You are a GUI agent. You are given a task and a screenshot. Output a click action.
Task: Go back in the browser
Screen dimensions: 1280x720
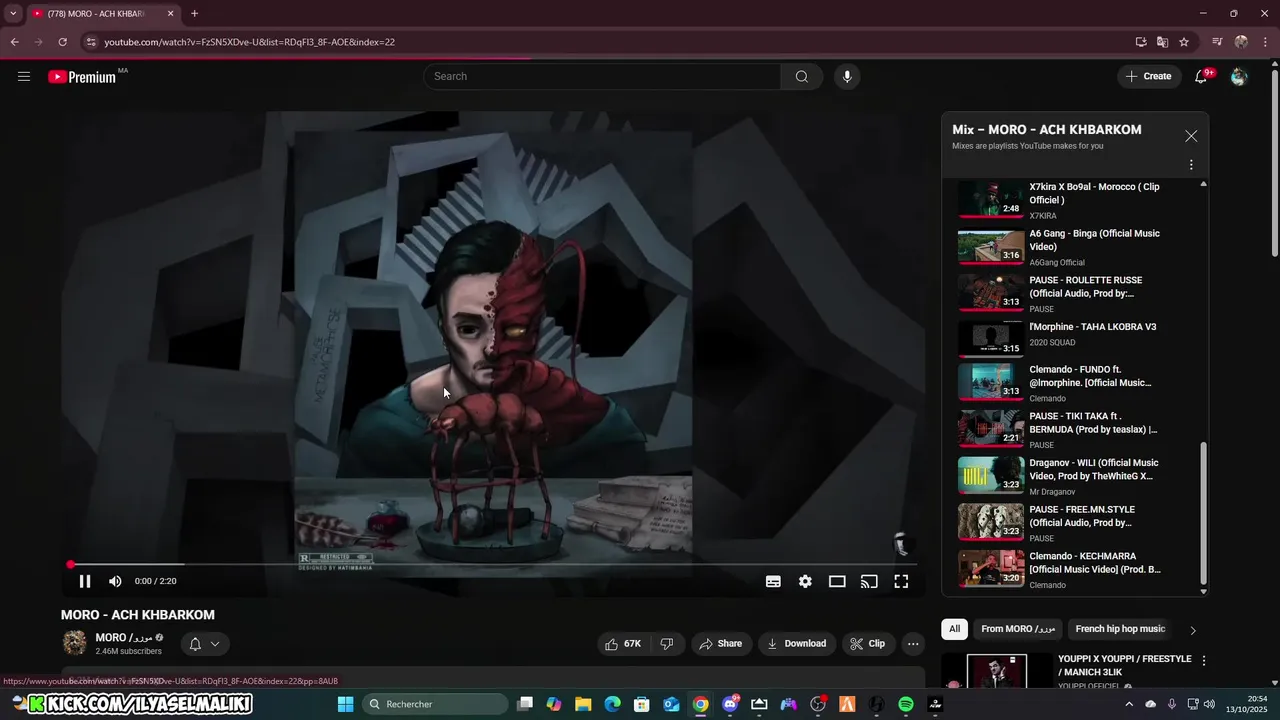(x=14, y=42)
